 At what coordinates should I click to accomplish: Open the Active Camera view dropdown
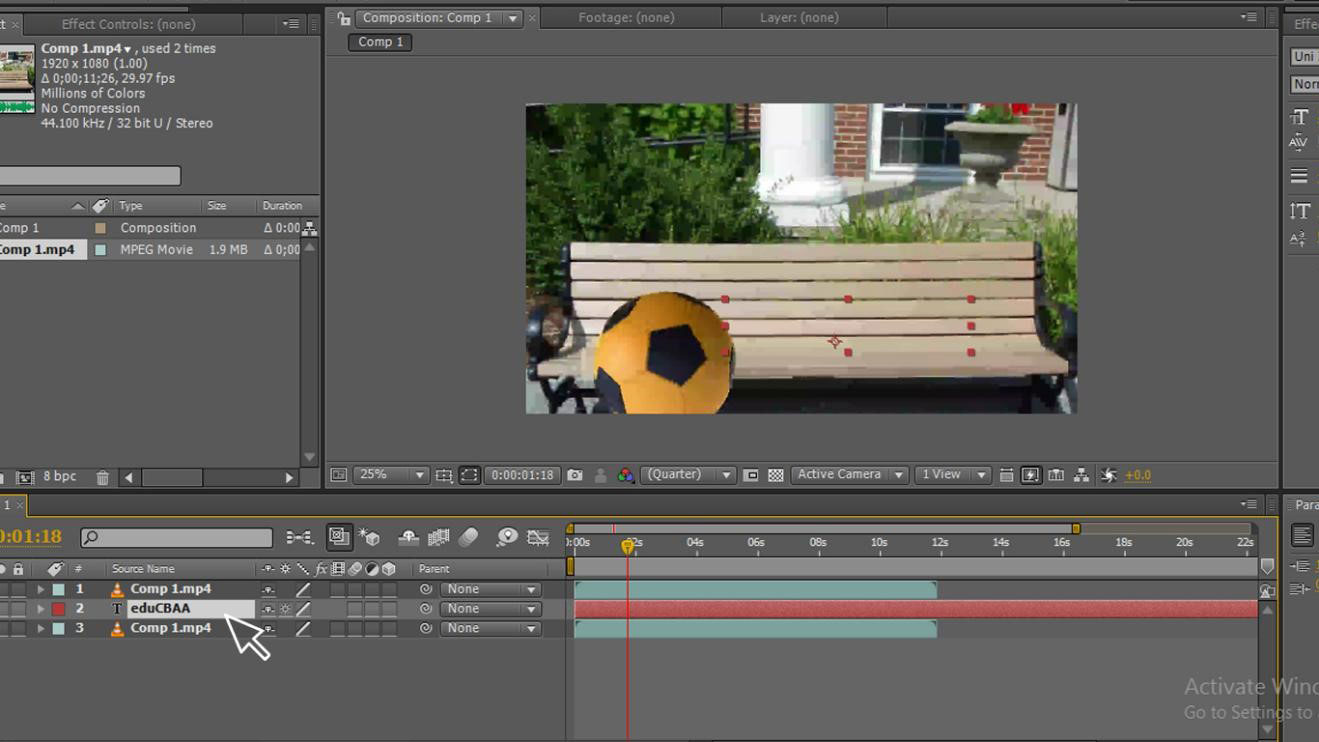(x=850, y=475)
